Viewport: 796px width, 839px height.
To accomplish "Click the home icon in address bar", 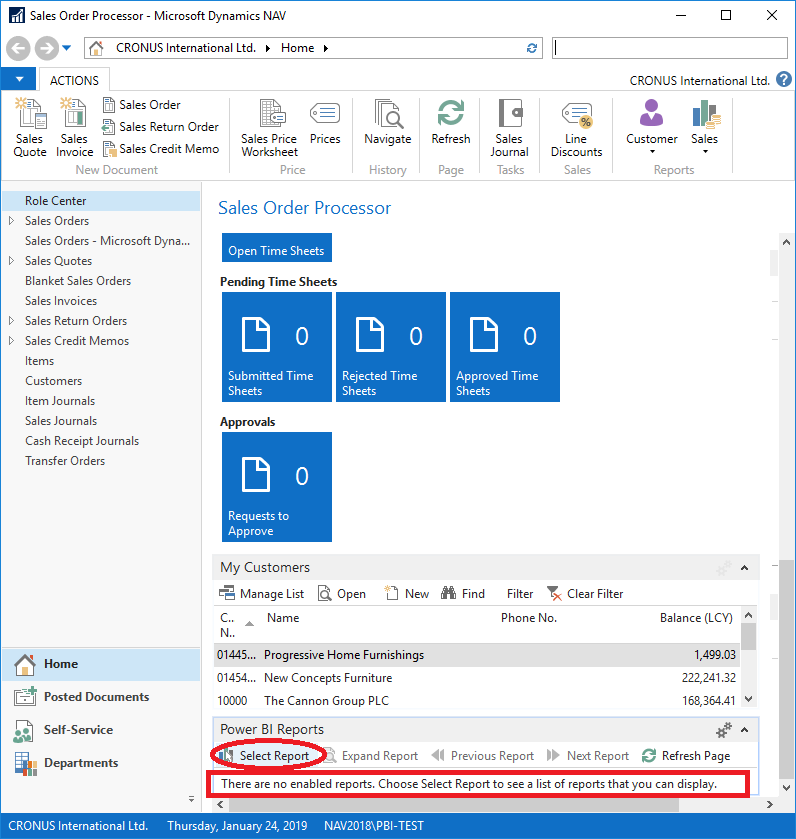I will coord(96,48).
